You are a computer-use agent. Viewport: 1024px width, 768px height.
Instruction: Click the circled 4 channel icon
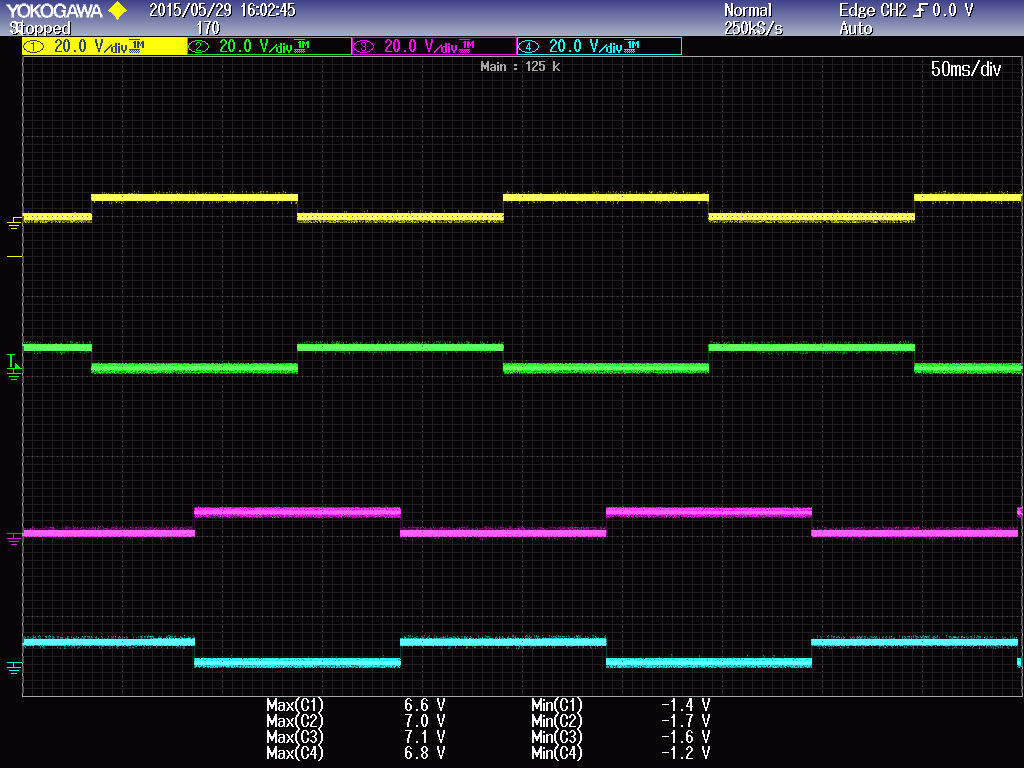tap(528, 46)
